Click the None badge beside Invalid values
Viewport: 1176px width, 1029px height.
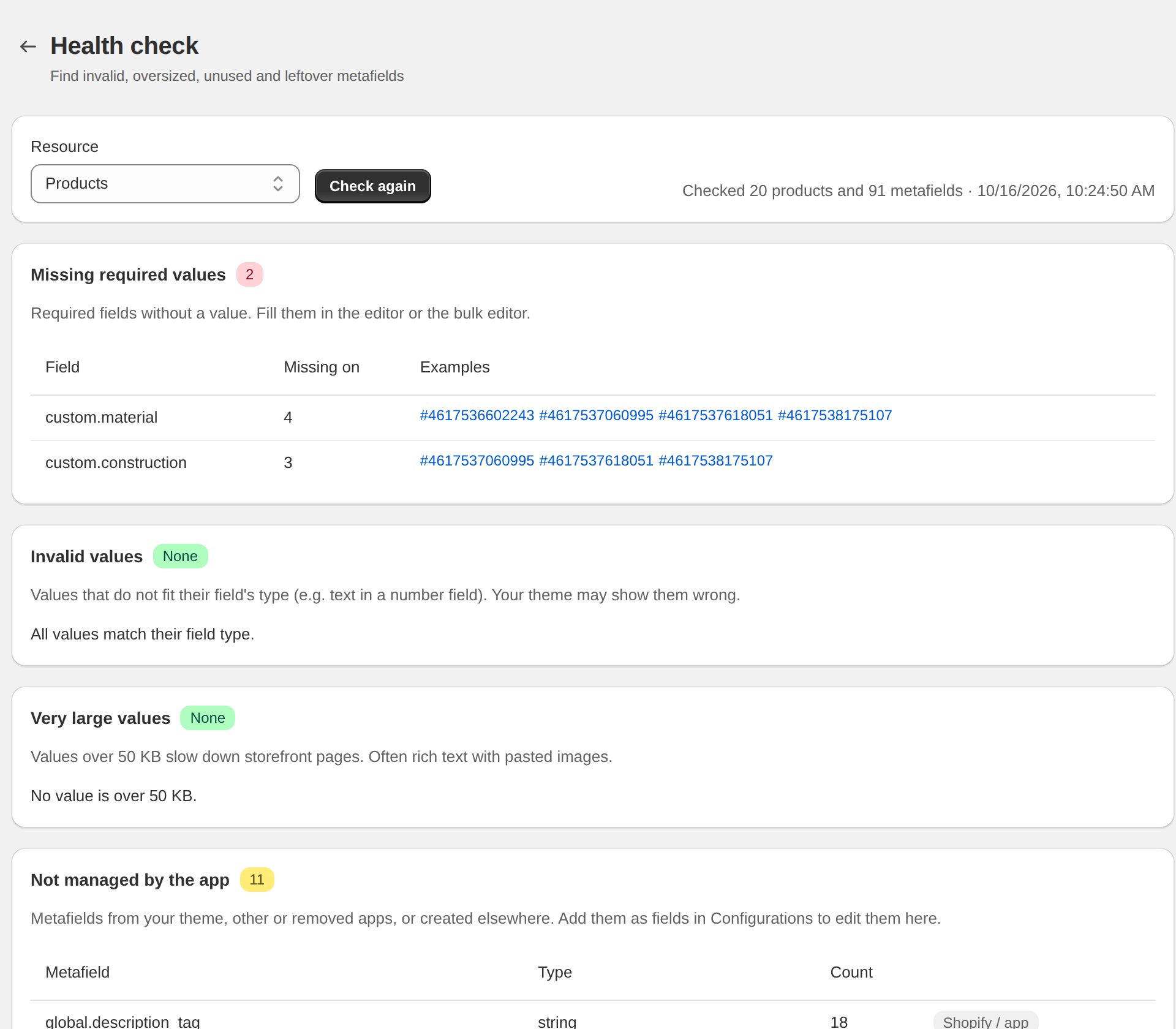pos(180,556)
